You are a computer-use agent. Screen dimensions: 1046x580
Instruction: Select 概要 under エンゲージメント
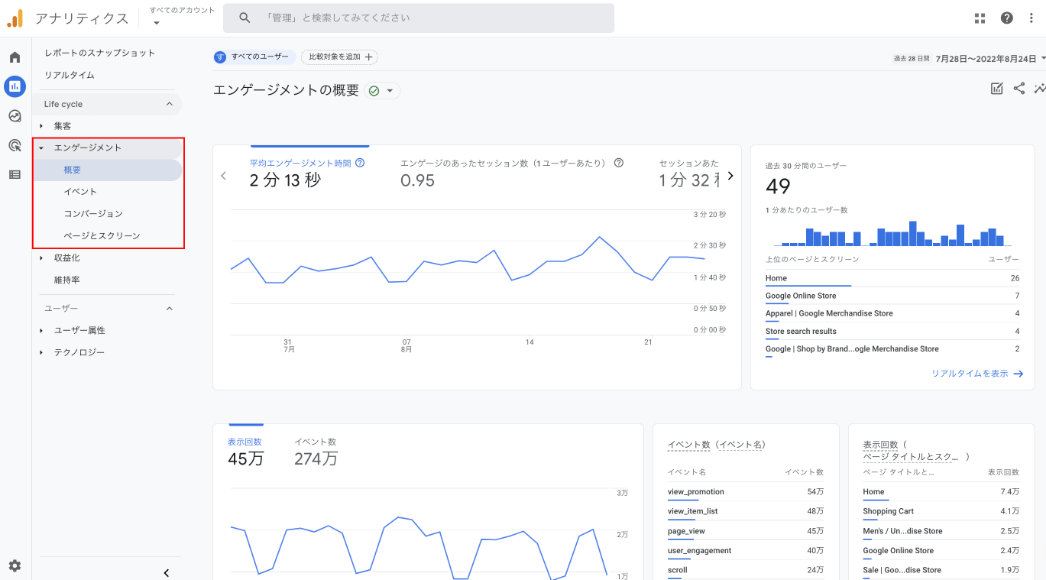[108, 170]
